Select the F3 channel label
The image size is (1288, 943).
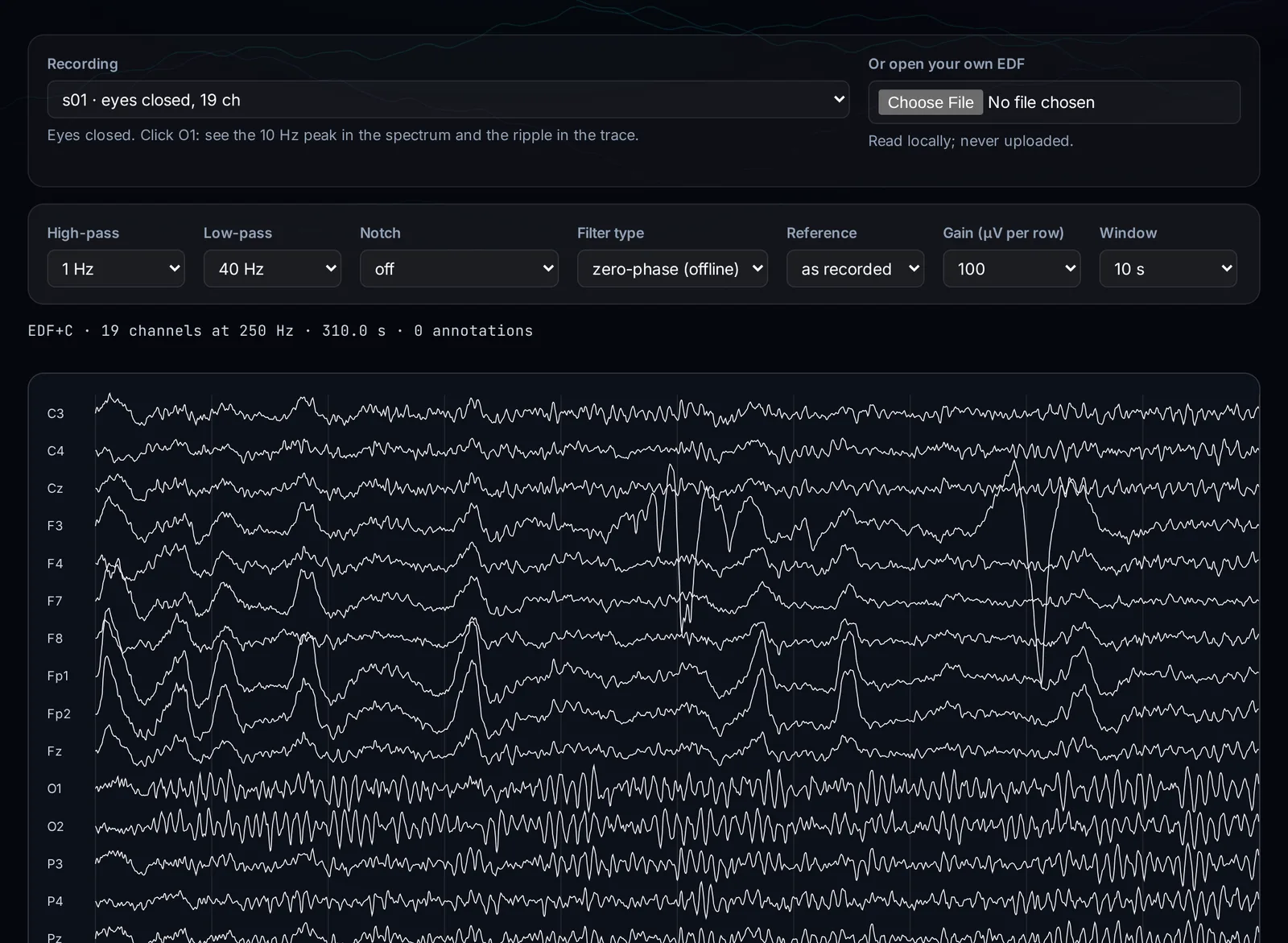coord(55,526)
